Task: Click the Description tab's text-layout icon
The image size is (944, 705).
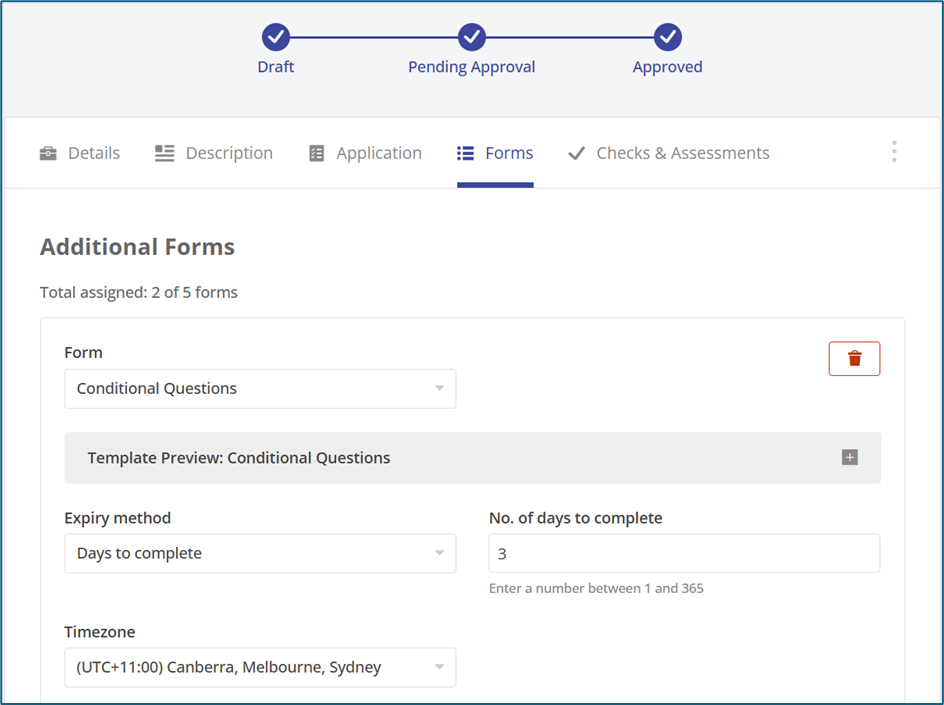Action: point(165,154)
